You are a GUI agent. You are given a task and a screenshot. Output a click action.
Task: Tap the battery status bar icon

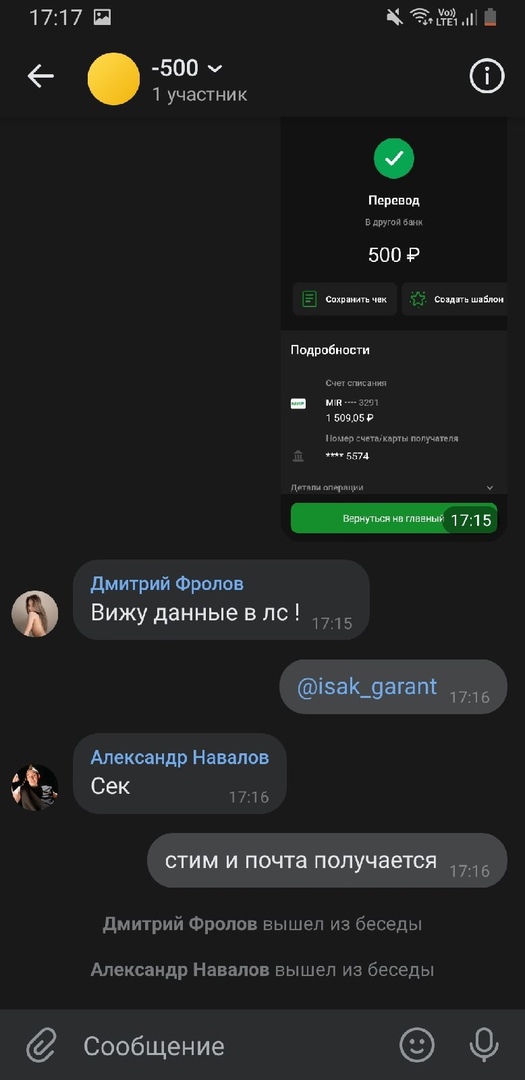pos(490,17)
